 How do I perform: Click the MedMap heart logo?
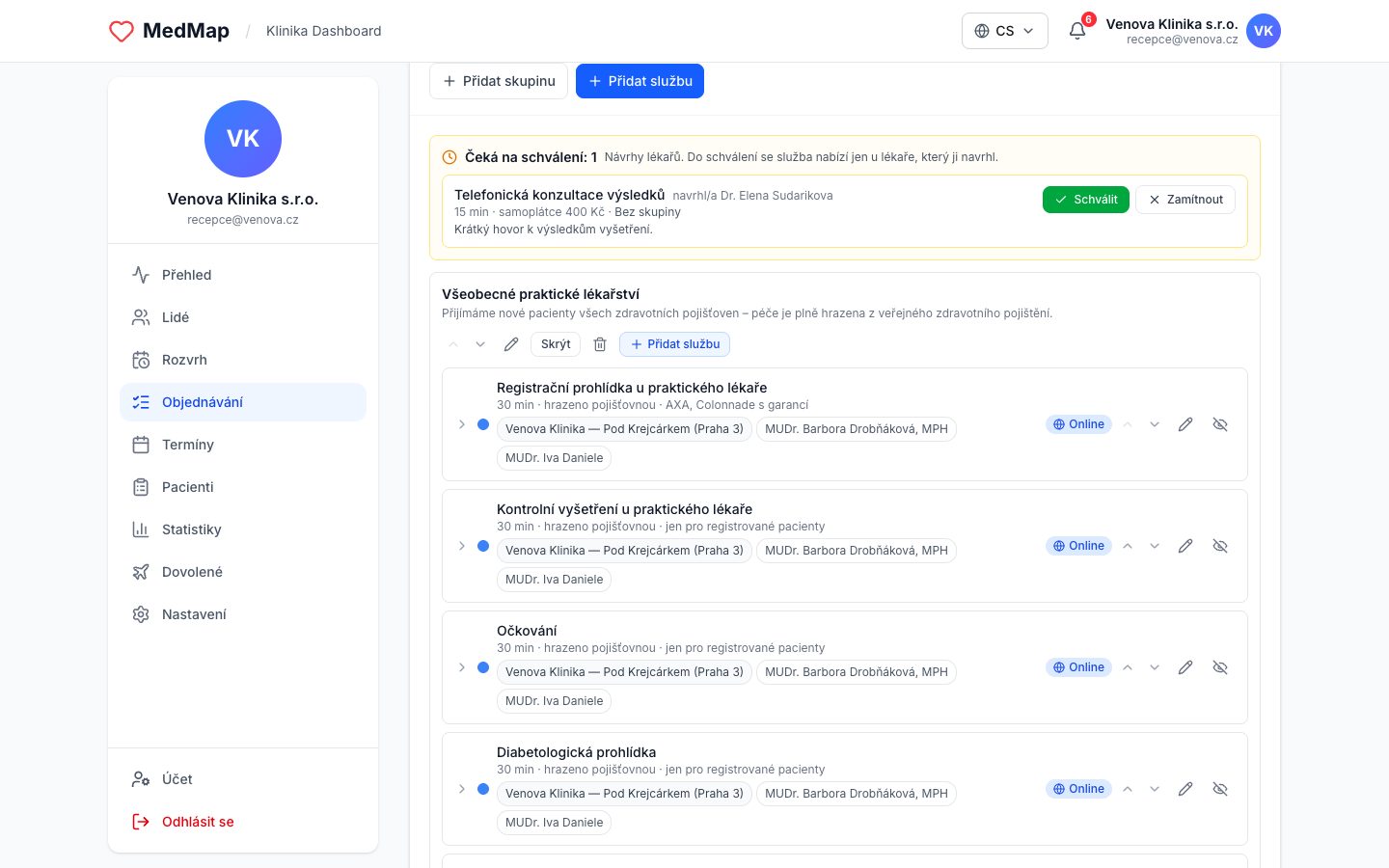122,31
